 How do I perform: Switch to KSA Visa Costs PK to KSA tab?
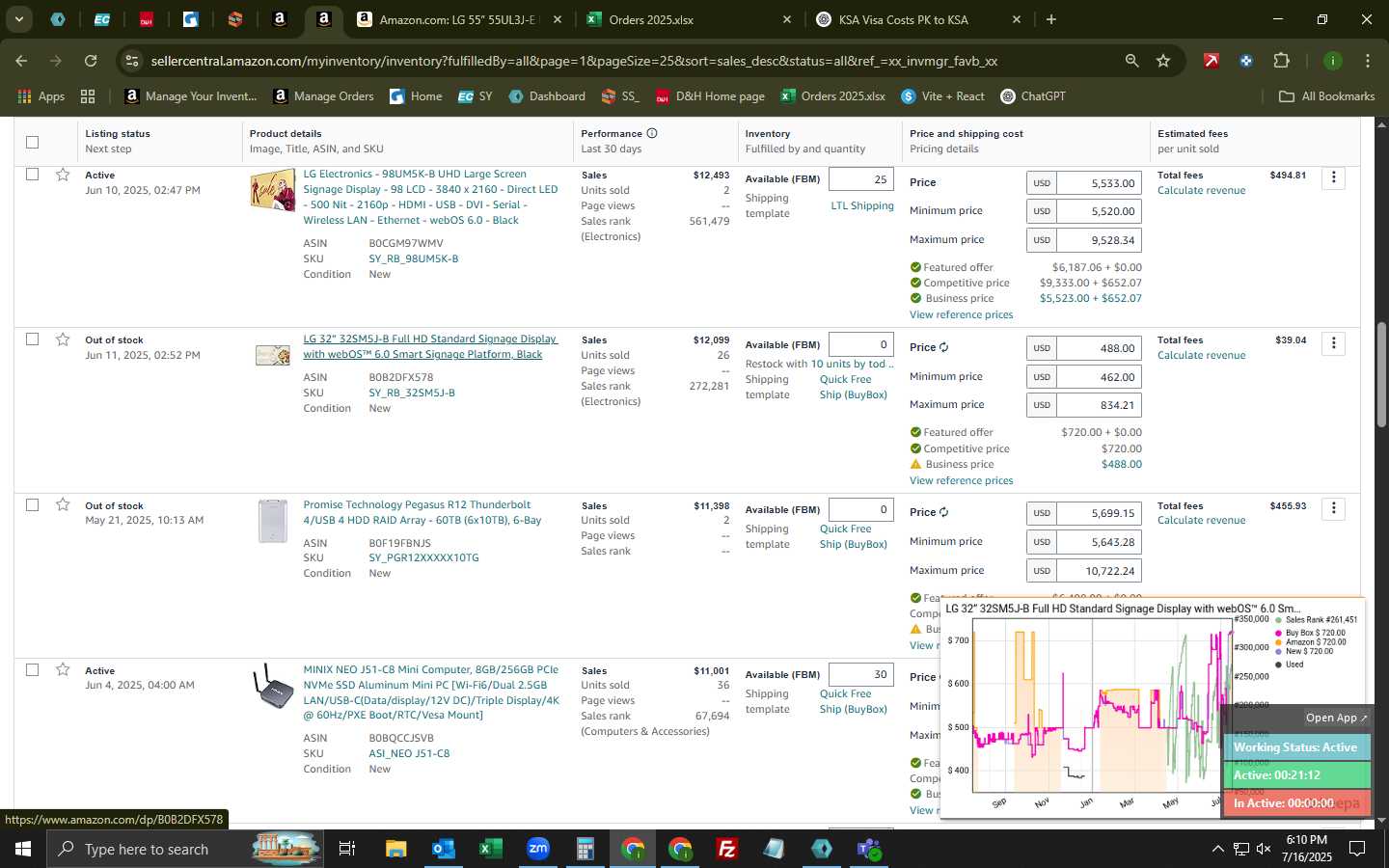(917, 19)
